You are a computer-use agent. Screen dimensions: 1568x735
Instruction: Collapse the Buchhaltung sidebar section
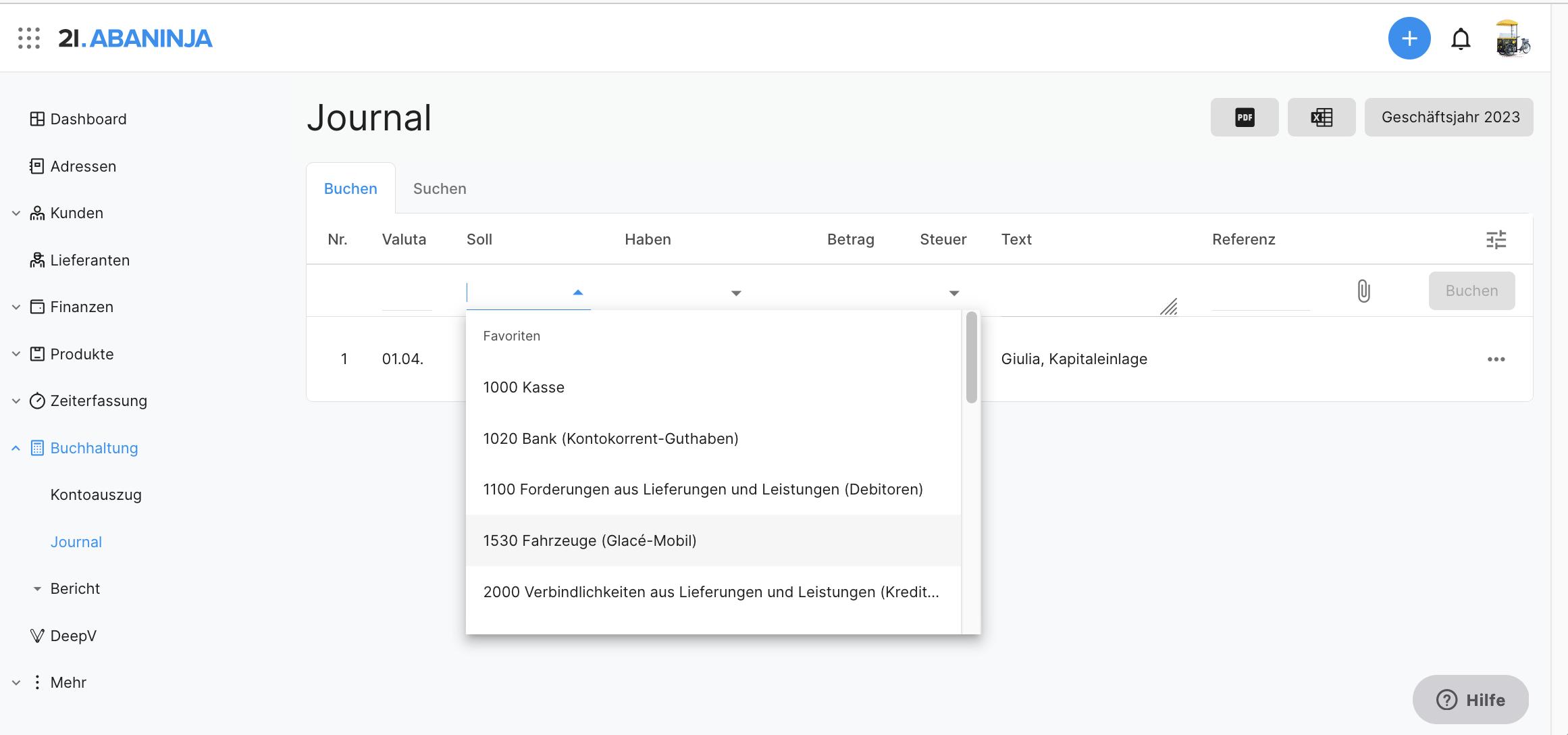[16, 448]
